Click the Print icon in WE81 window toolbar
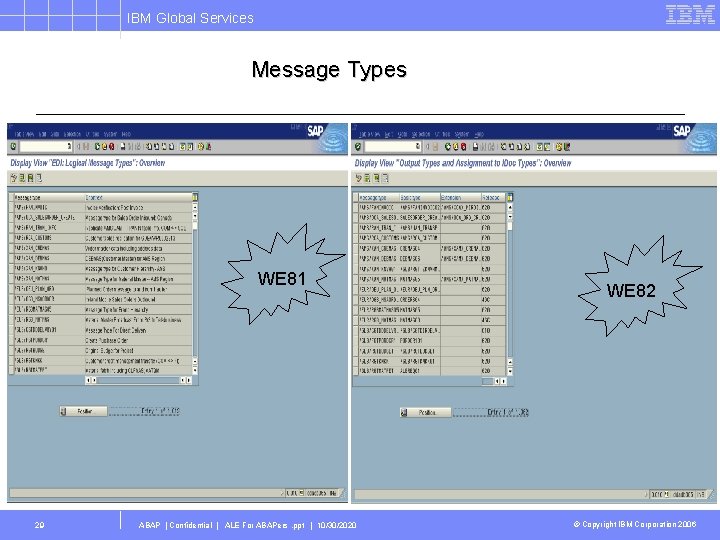 coord(123,146)
